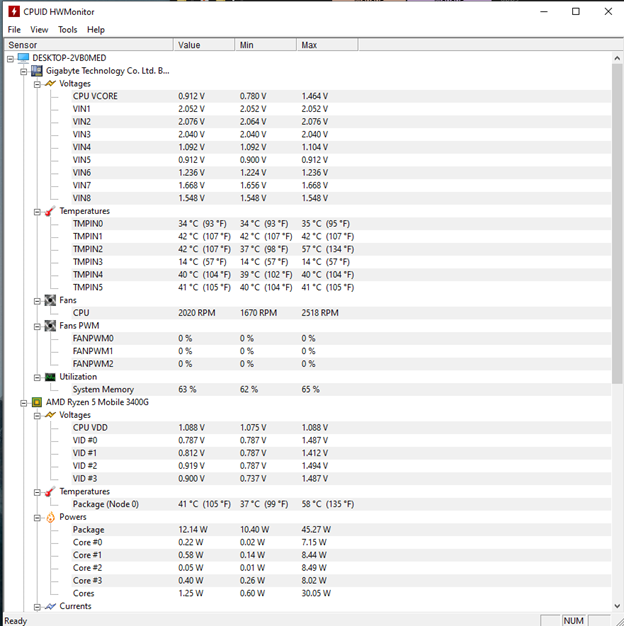624x626 pixels.
Task: Collapse the Powers group
Action: coord(37,518)
